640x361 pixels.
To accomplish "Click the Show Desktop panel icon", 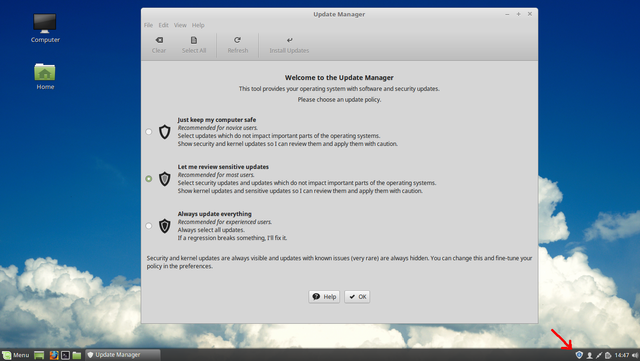I will pos(39,355).
